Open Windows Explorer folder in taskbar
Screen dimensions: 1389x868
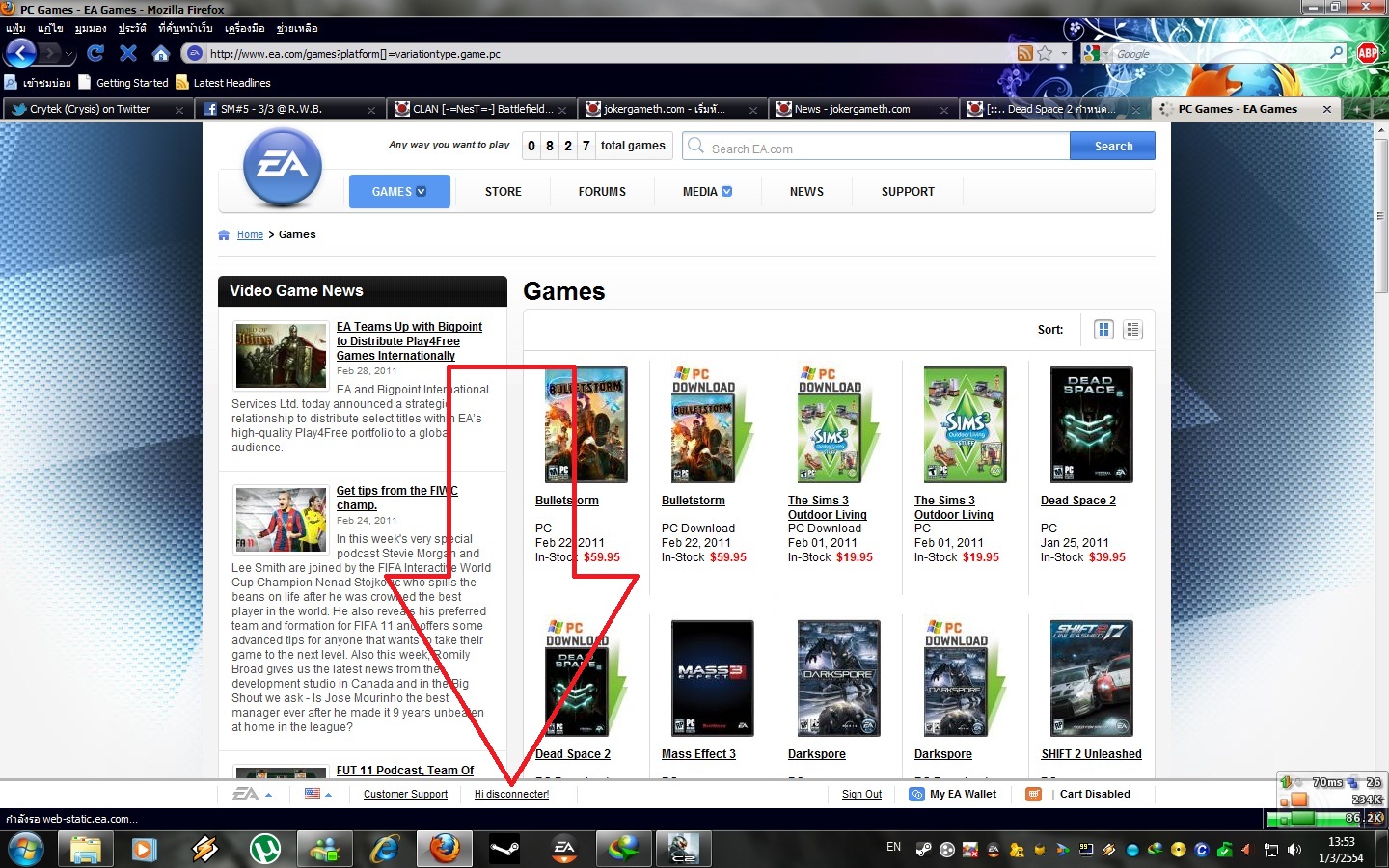85,850
